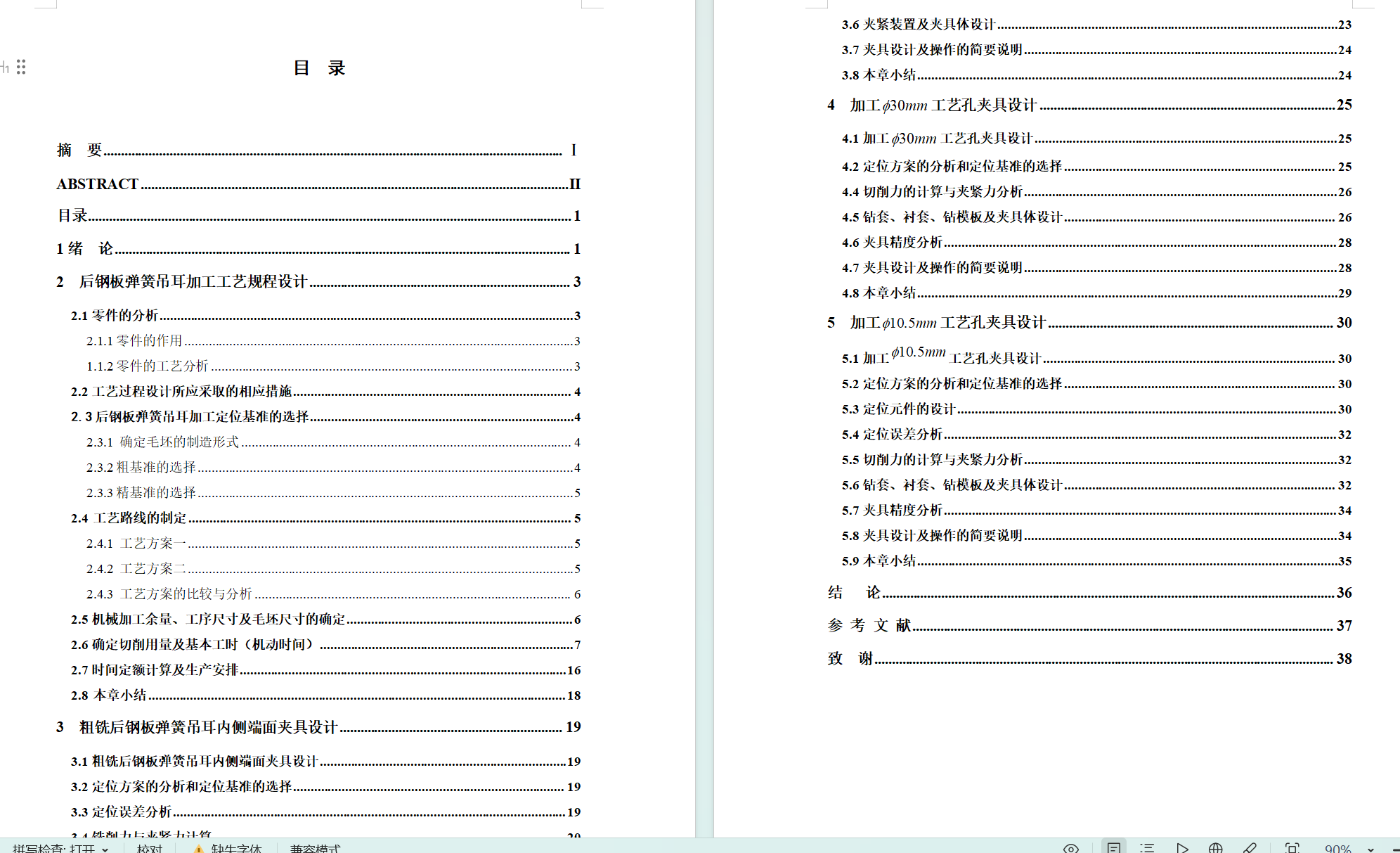1400x853 pixels.
Task: Click 4.8 本章小结 entry
Action: pos(1096,293)
